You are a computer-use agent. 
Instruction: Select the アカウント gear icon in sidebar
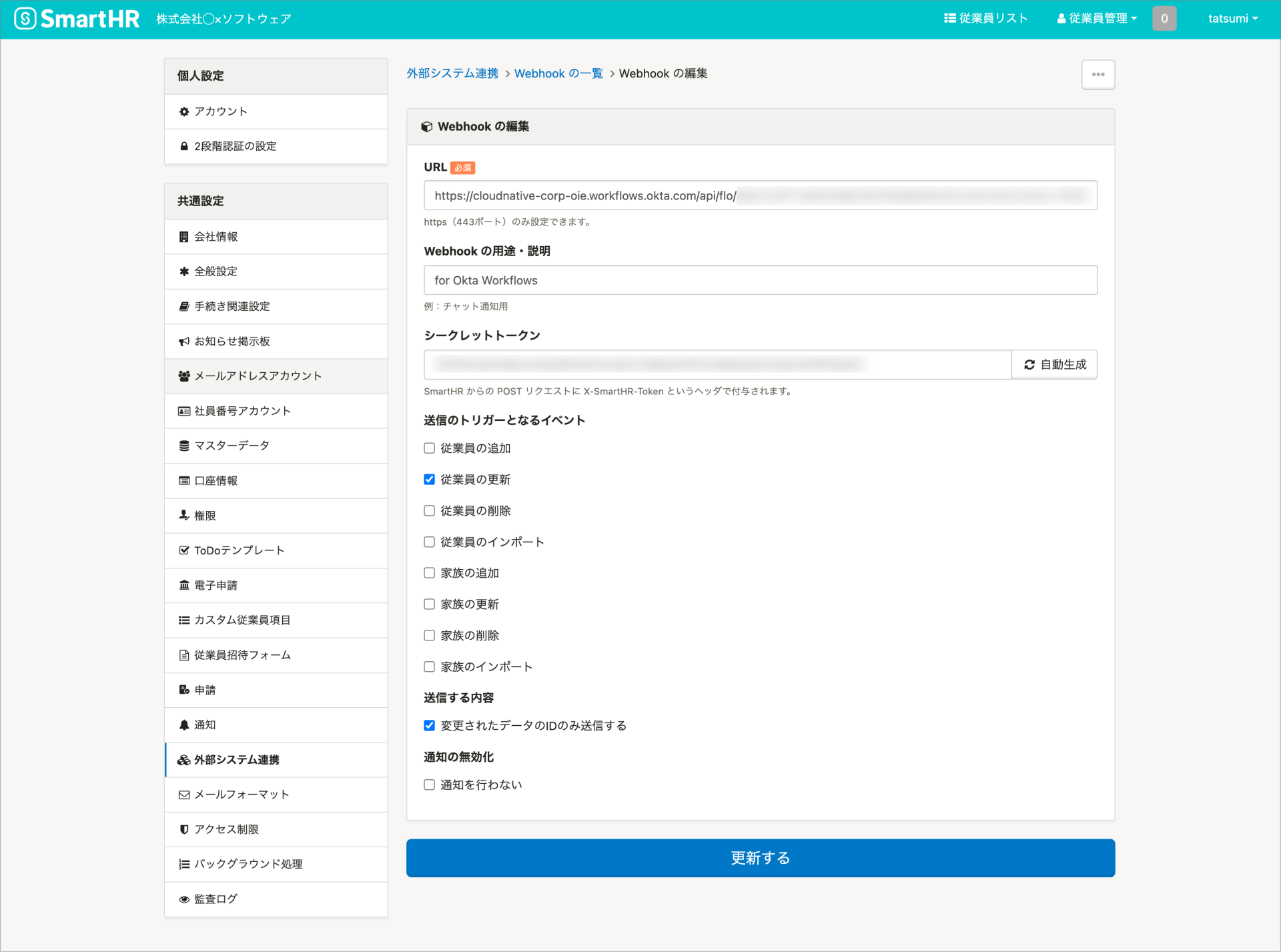point(184,111)
